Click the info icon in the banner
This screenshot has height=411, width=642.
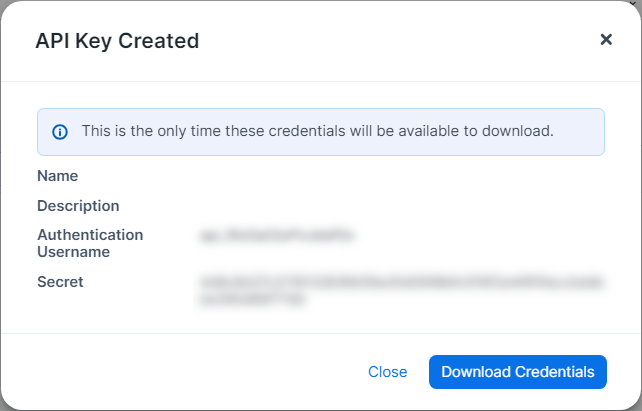point(60,132)
